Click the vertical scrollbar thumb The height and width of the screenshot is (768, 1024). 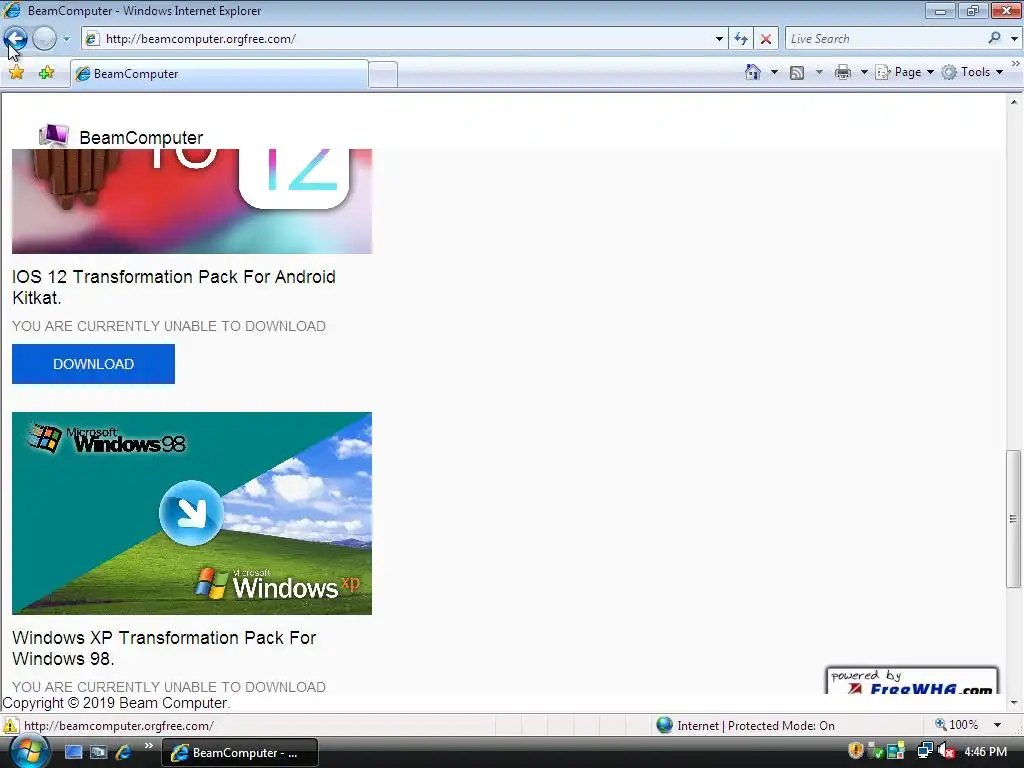coord(1013,519)
